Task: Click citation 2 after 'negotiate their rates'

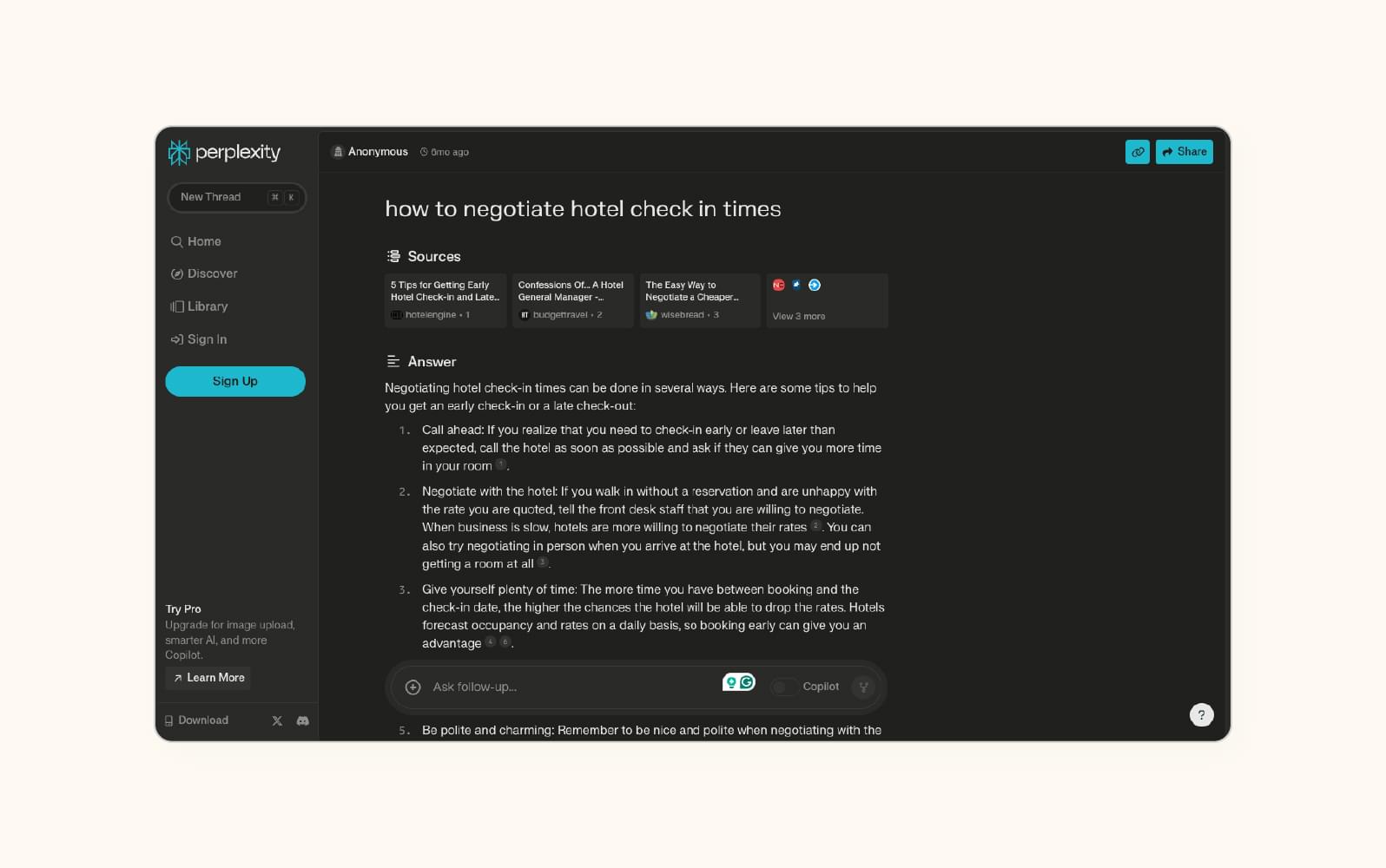Action: pyautogui.click(x=816, y=526)
